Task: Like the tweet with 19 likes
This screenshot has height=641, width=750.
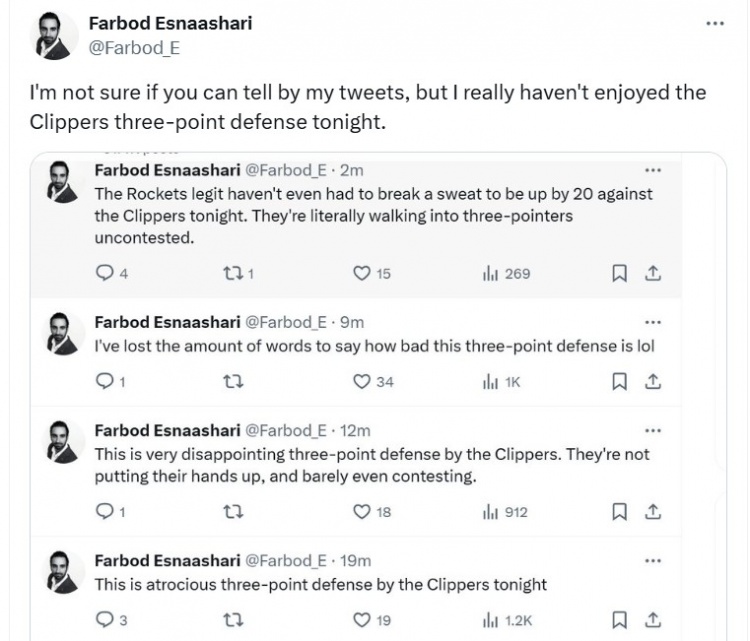Action: [x=364, y=620]
